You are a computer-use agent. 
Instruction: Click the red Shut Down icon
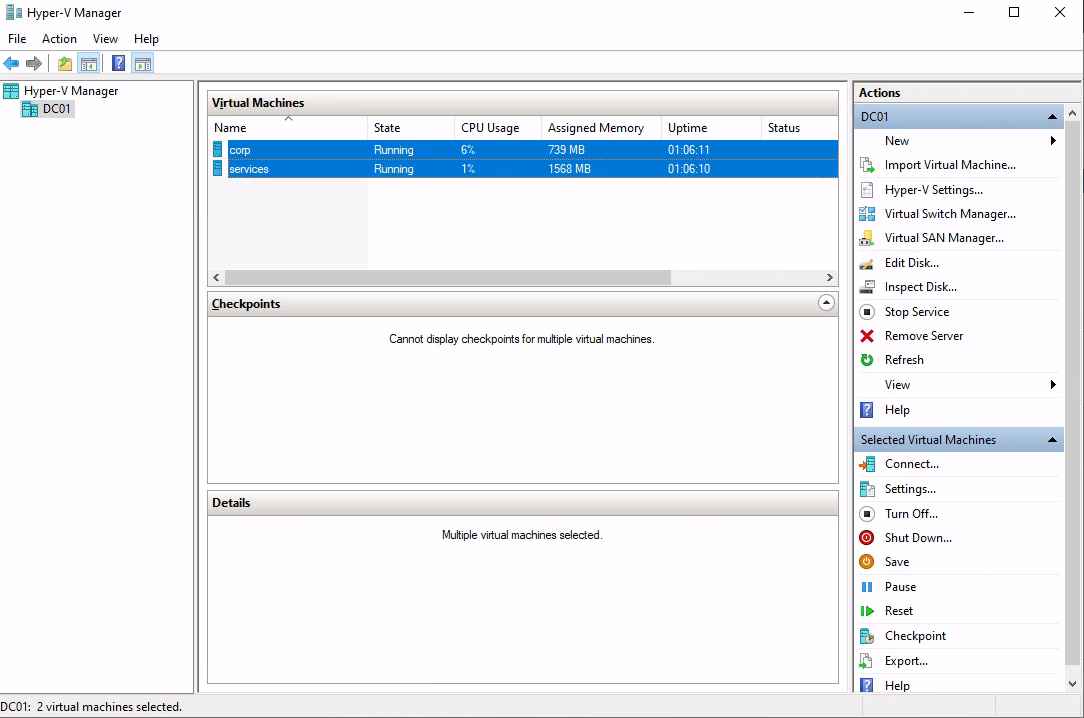point(867,538)
